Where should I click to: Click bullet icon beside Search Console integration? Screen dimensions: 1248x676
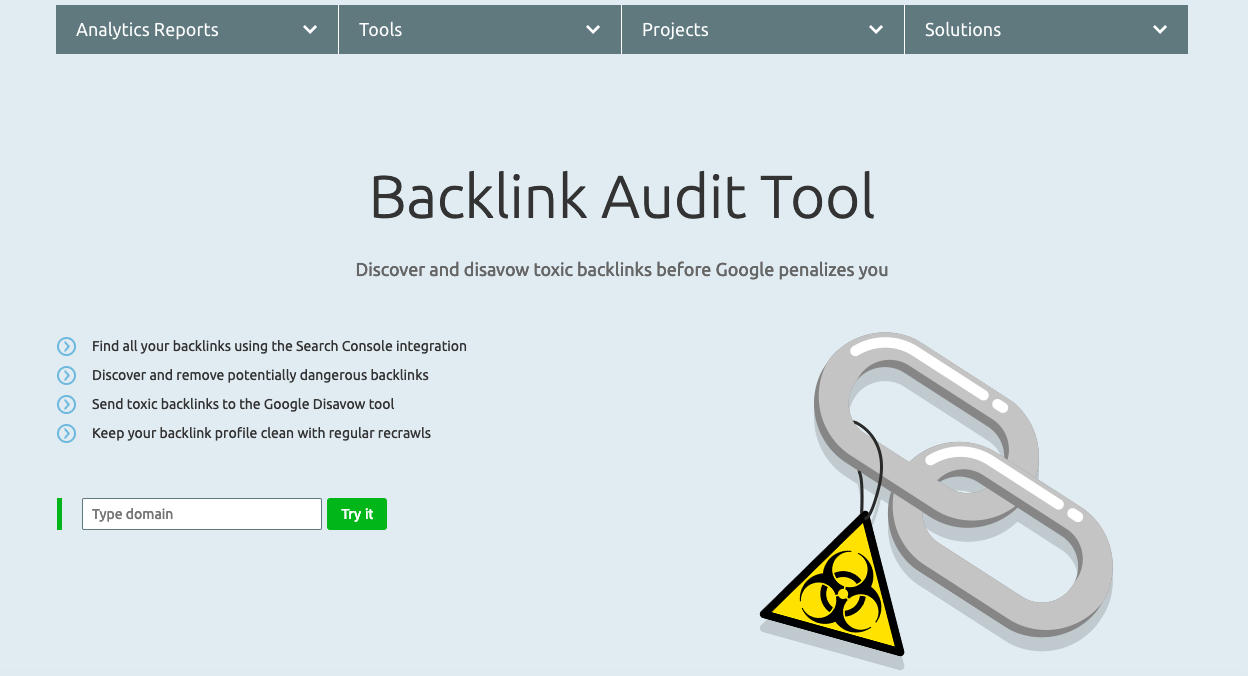(67, 347)
